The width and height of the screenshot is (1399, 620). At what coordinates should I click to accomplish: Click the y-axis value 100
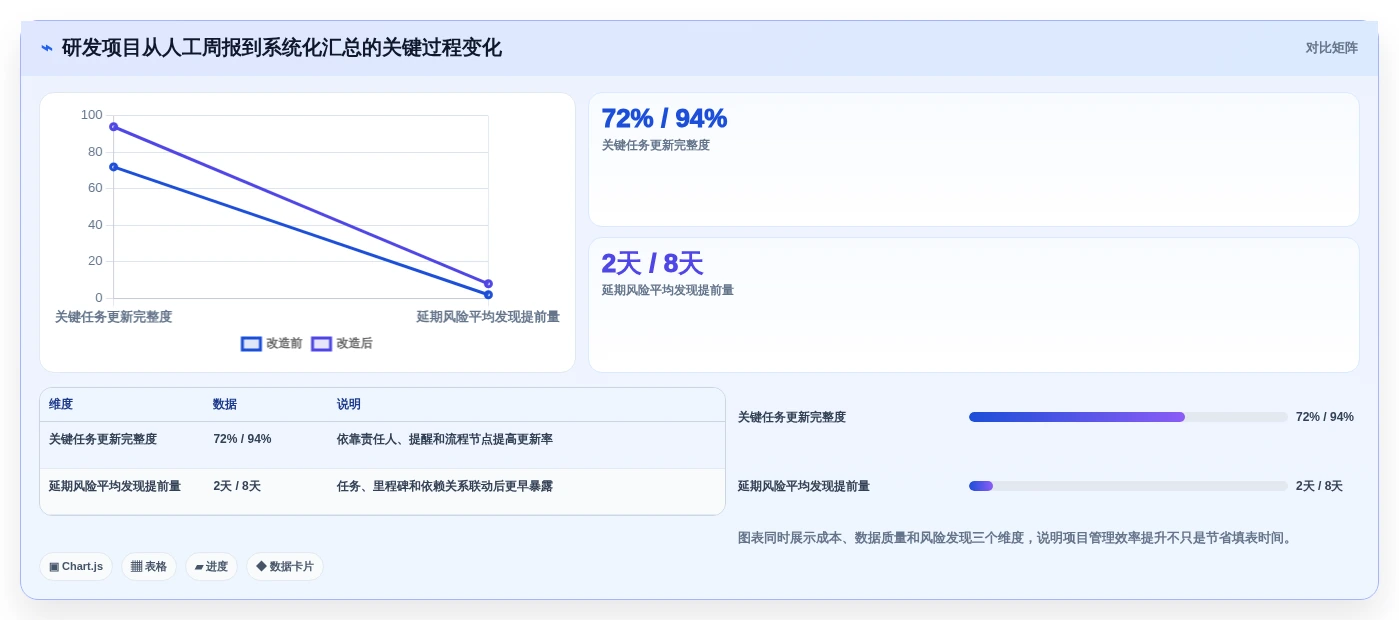(x=92, y=115)
